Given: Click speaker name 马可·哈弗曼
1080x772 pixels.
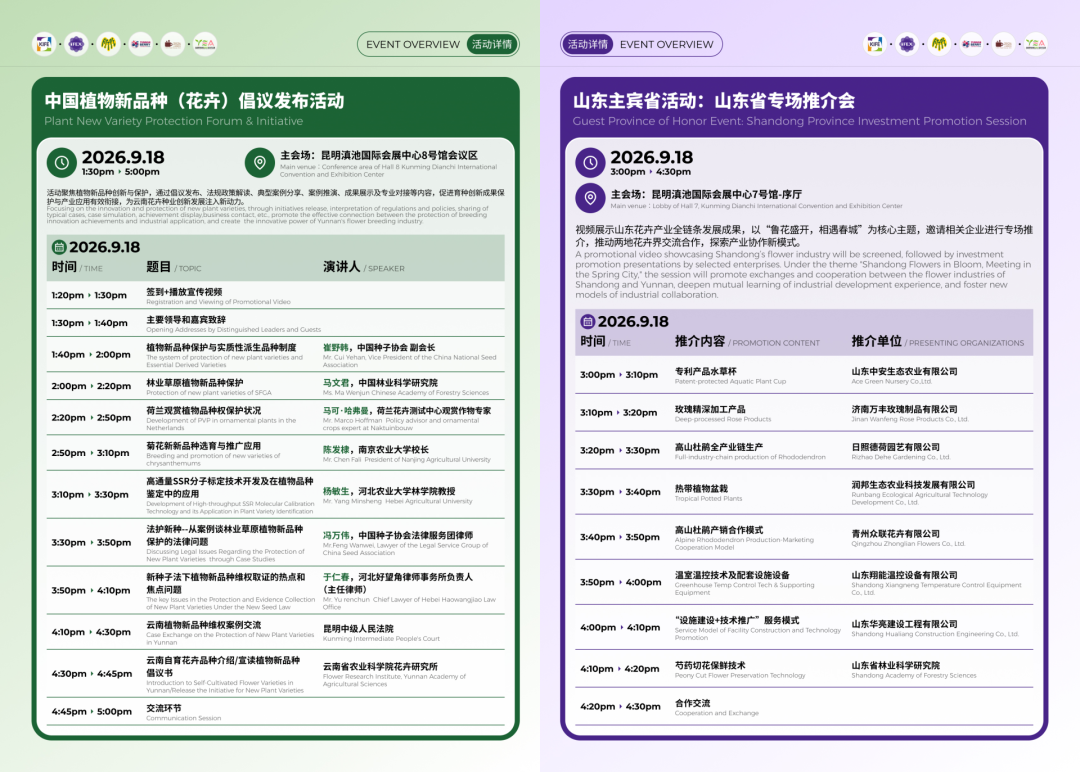Looking at the screenshot, I should (346, 410).
